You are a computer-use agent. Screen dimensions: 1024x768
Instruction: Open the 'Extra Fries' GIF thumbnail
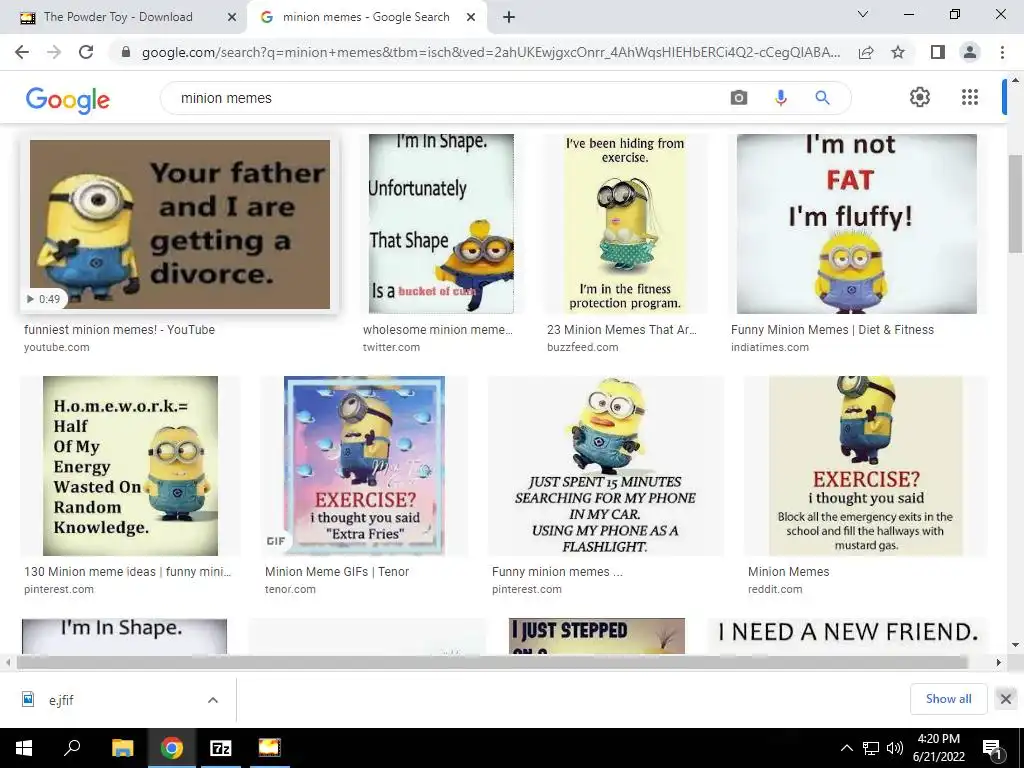coord(364,466)
